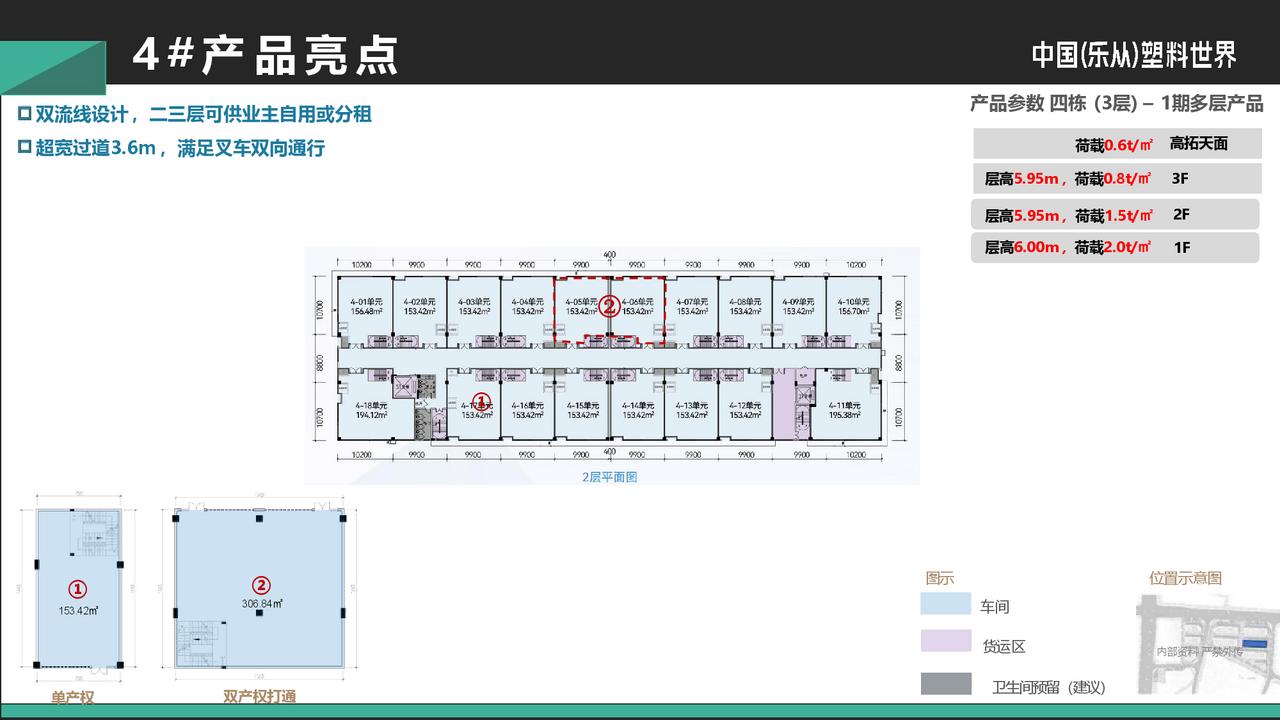Click the 车间 legend label

pos(995,607)
